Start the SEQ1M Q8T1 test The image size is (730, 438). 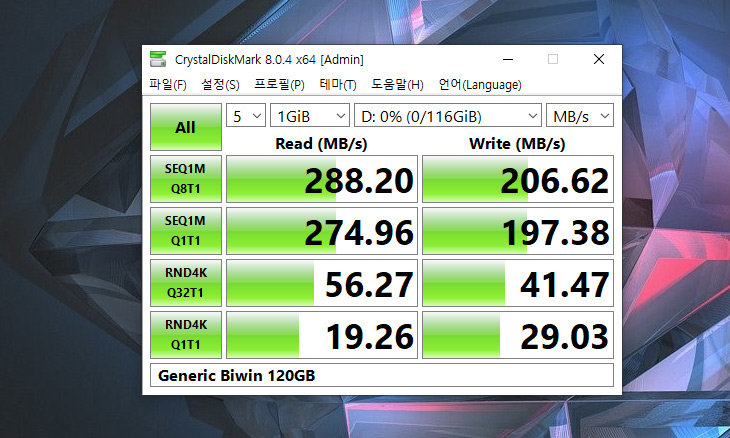(x=186, y=179)
